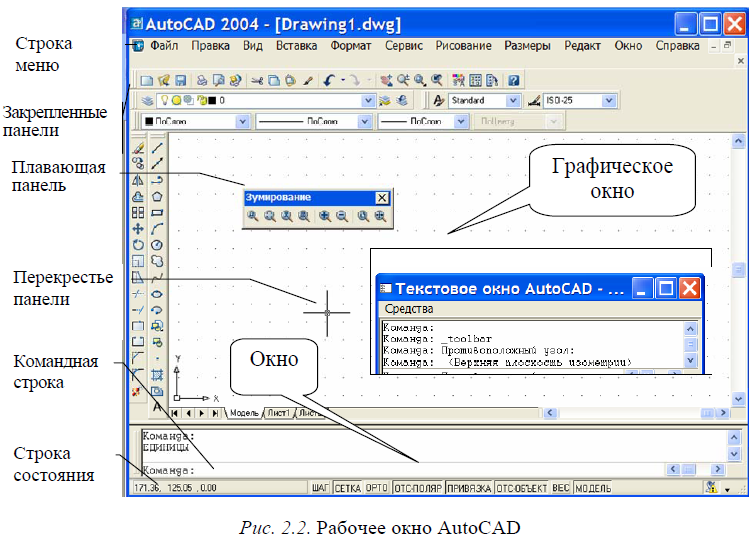This screenshot has height=538, width=756.
Task: Expand the undo history dropdown arrow
Action: [343, 81]
